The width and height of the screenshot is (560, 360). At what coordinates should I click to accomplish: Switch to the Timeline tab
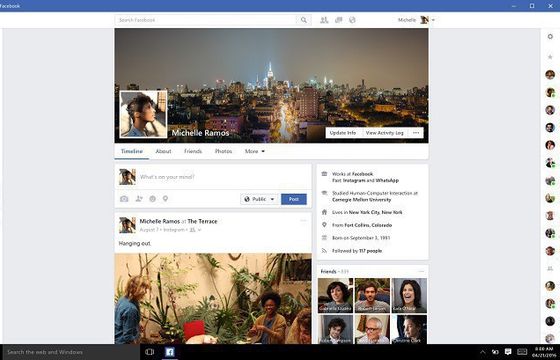(132, 151)
